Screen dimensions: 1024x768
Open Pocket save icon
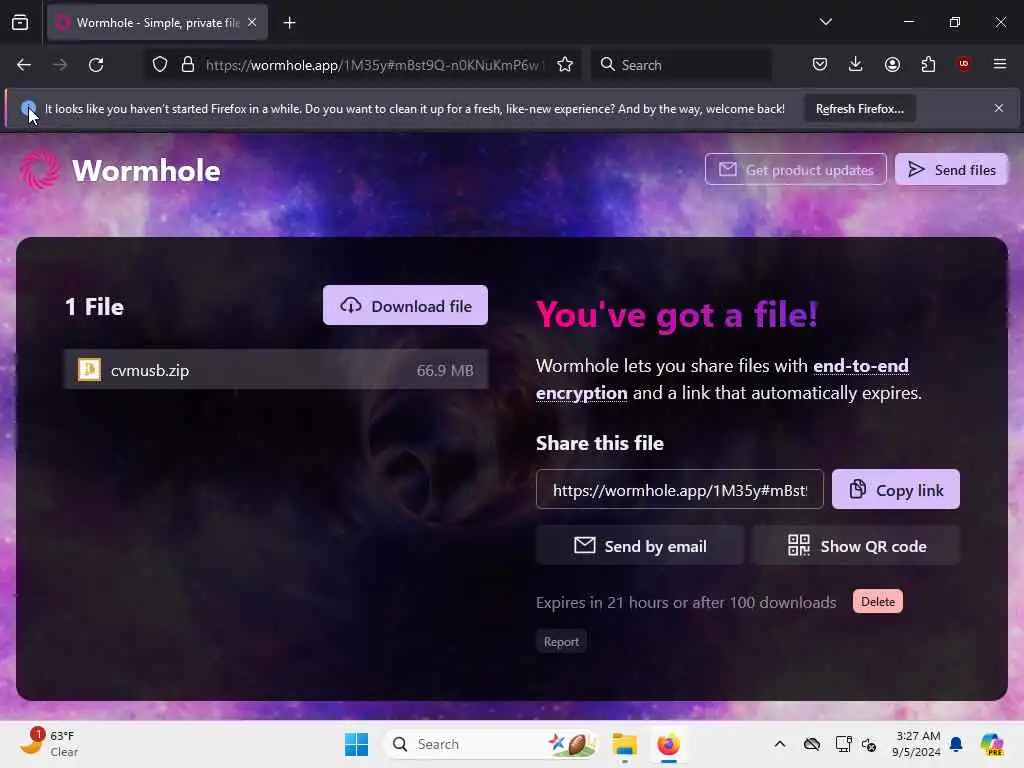click(820, 65)
